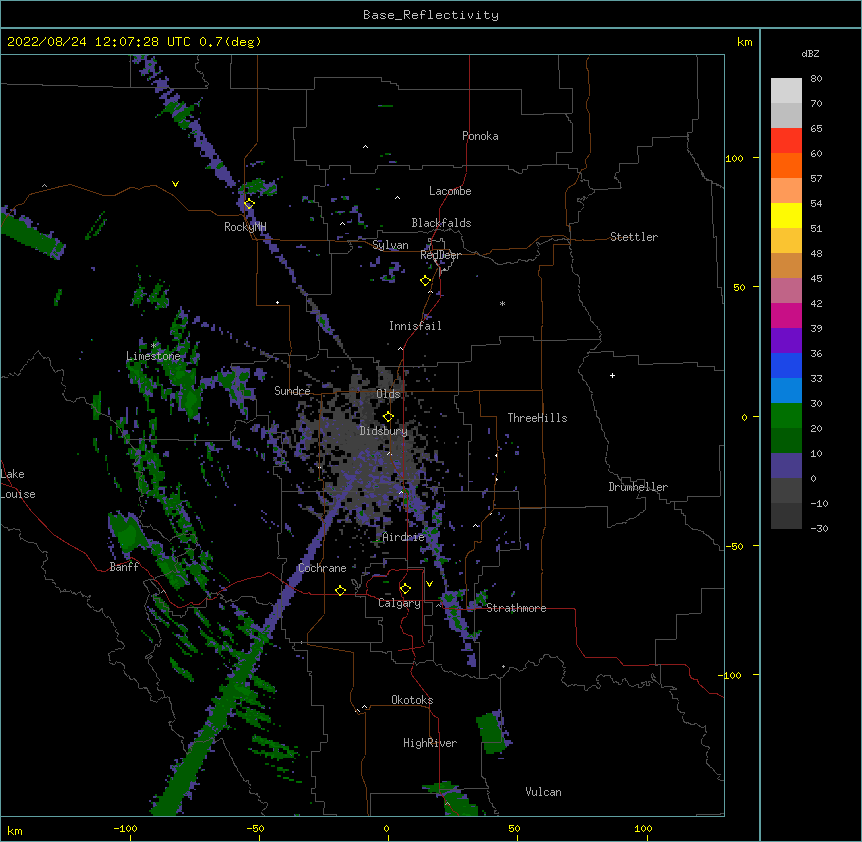
Task: Click the dBZ legend heading
Action: coord(810,53)
